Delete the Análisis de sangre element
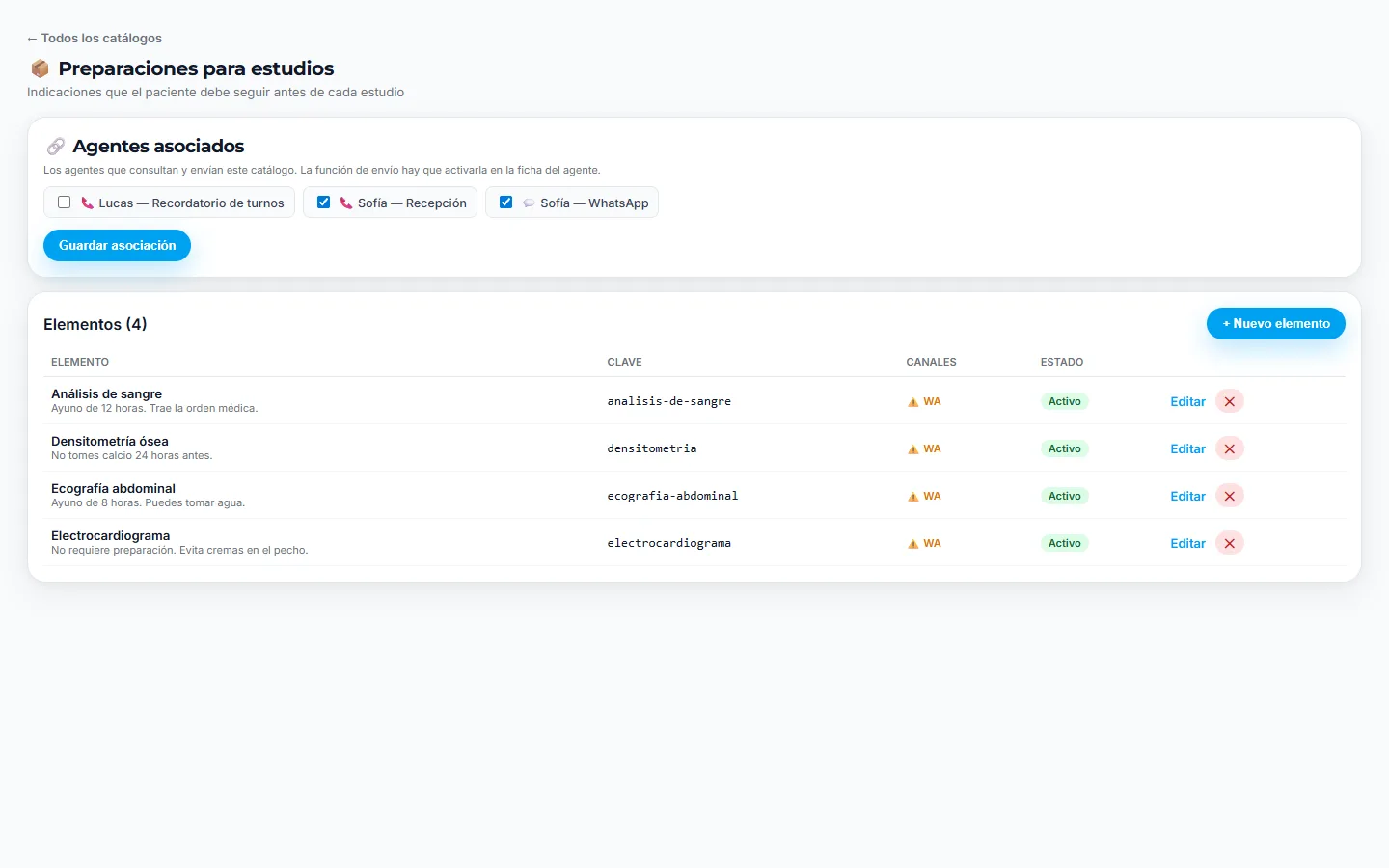This screenshot has width=1389, height=868. [1230, 401]
